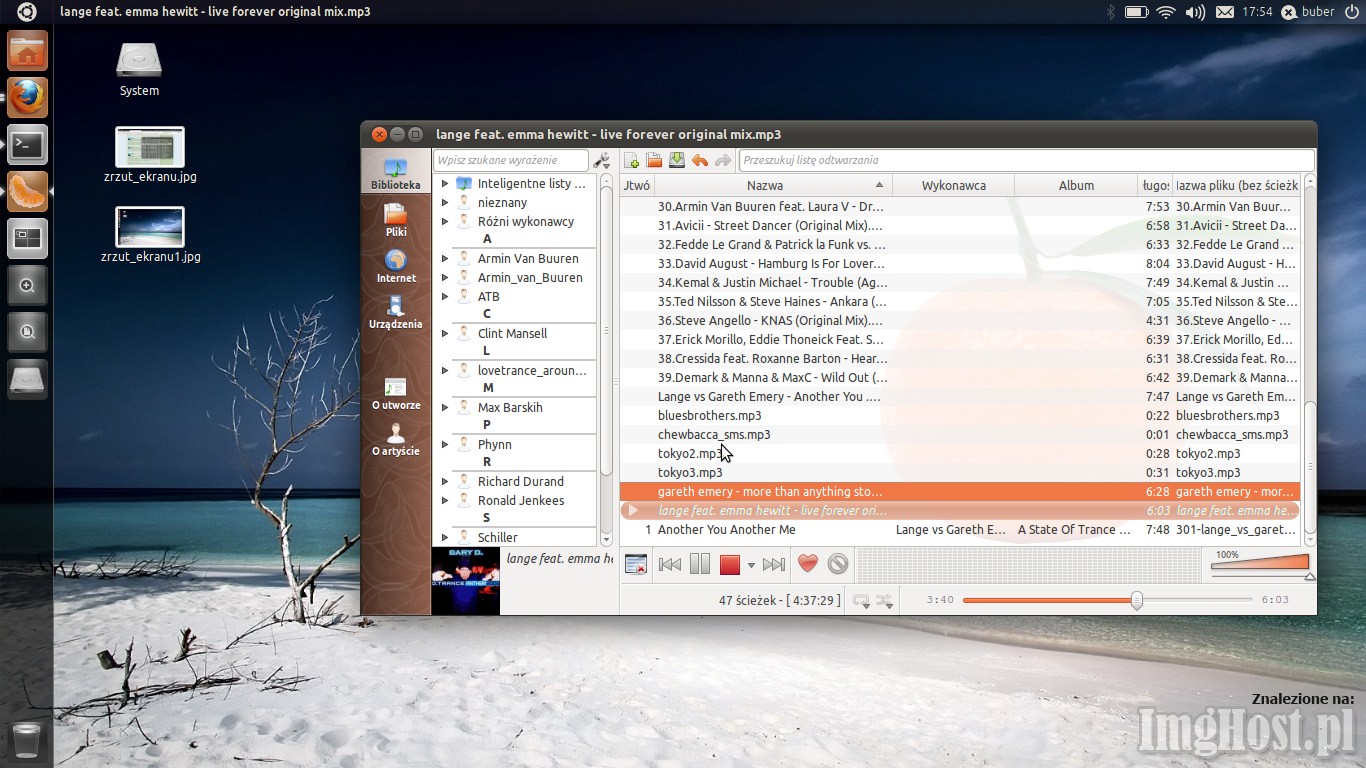Open stop-after options arrow

pos(751,566)
